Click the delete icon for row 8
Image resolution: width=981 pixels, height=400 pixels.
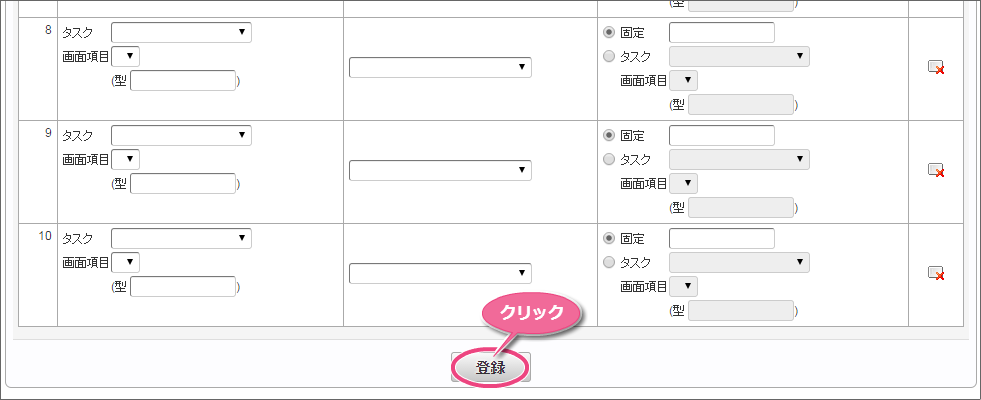pos(936,68)
